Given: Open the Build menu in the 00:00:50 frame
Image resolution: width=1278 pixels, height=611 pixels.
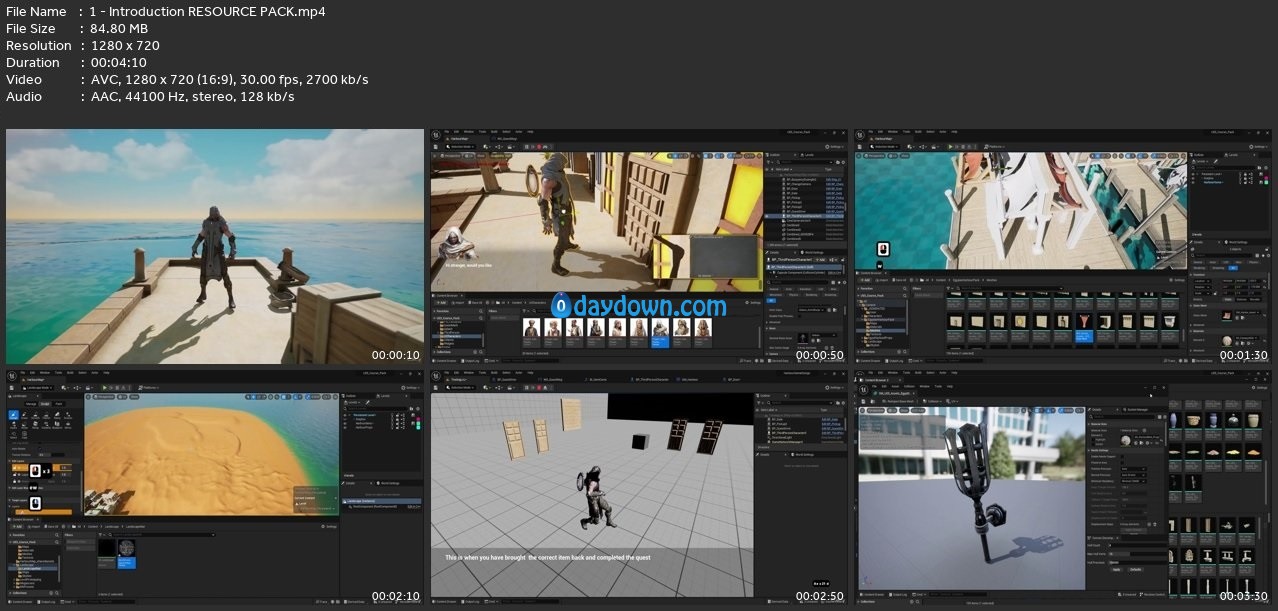Looking at the screenshot, I should click(495, 132).
